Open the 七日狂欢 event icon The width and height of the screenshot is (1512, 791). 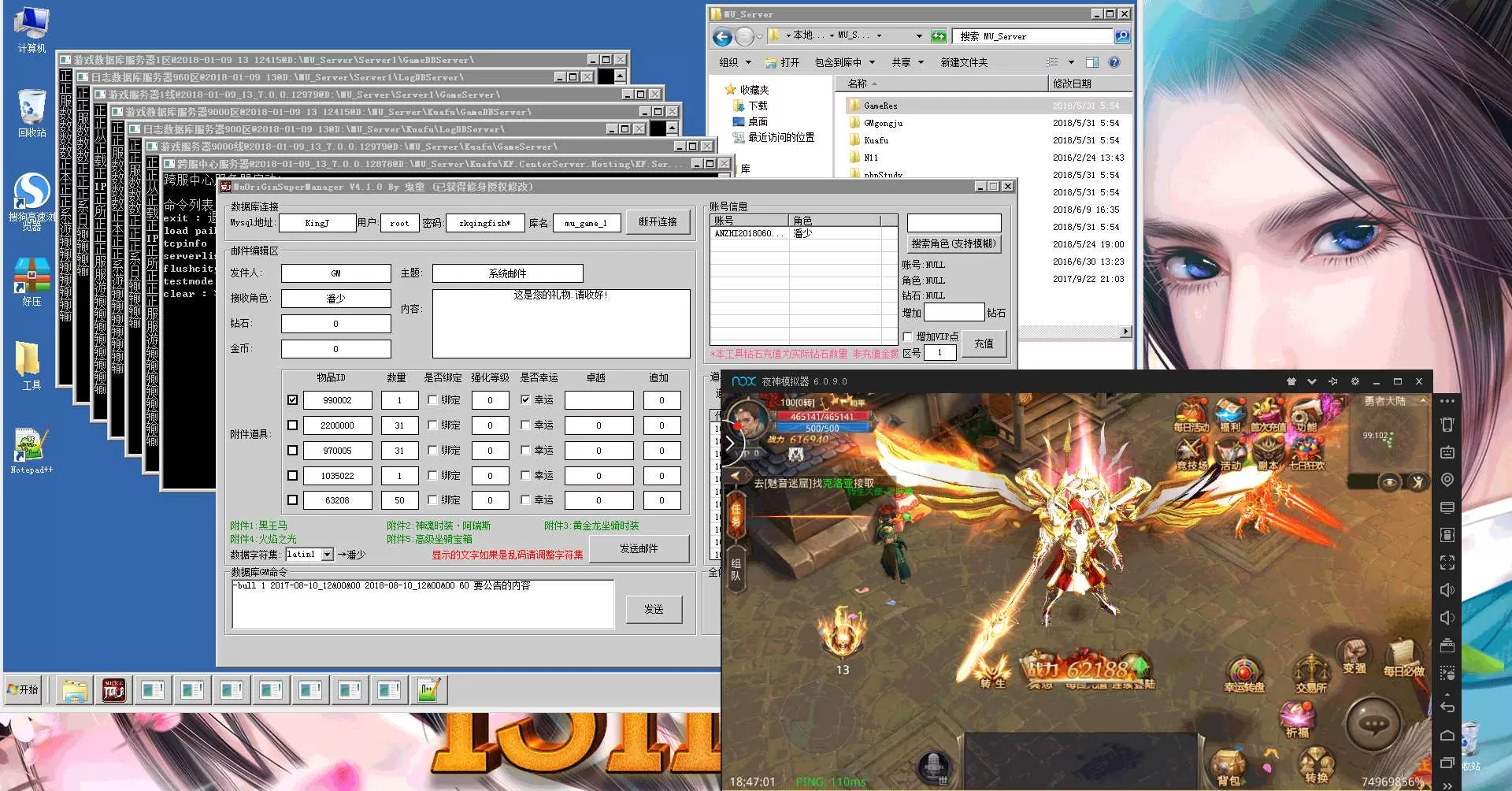coord(1306,455)
